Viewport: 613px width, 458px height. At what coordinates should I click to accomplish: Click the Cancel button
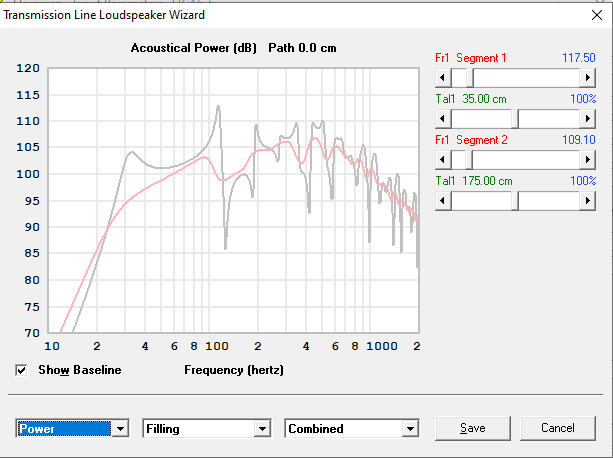557,428
